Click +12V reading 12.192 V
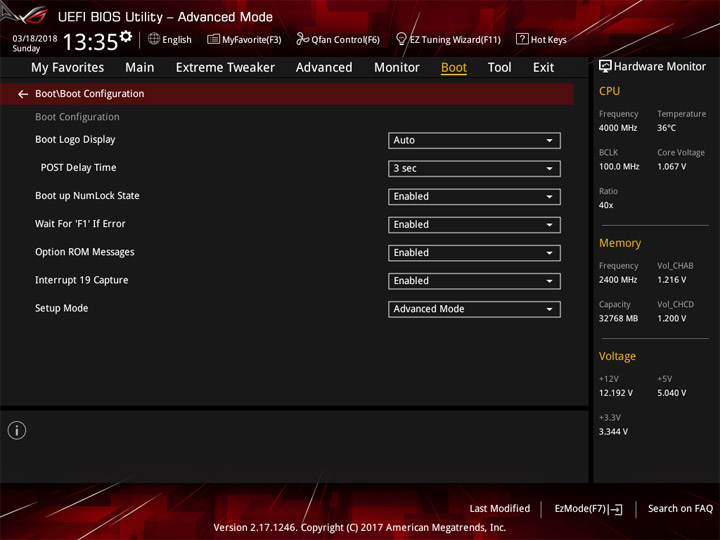720x540 pixels. click(x=616, y=393)
